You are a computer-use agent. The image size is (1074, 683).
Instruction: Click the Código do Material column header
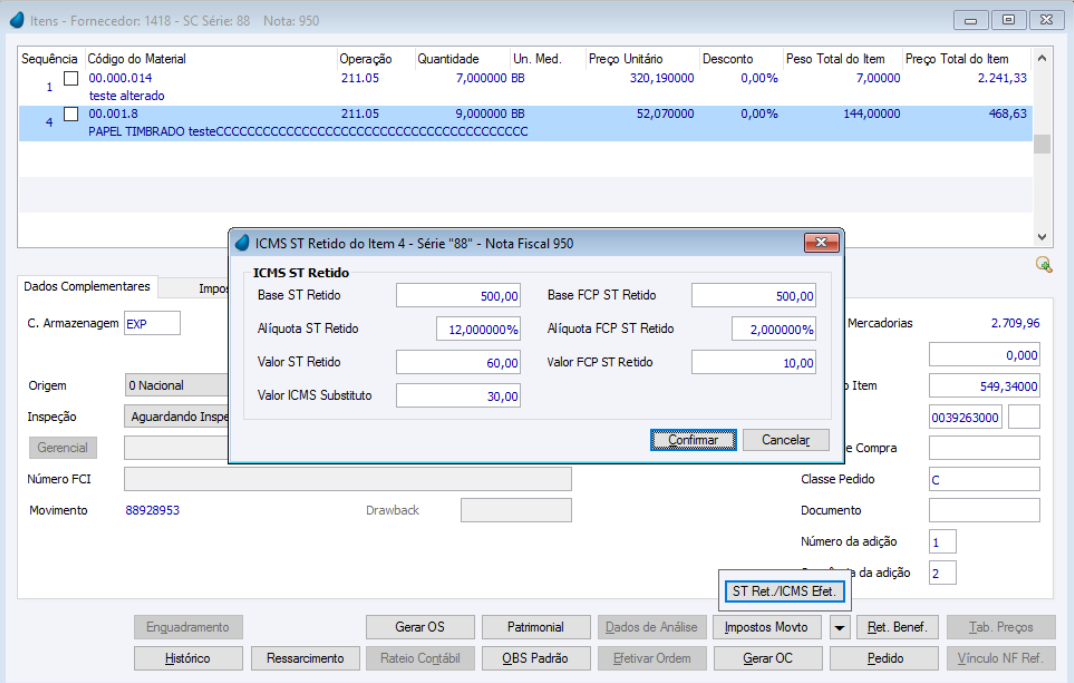[211, 59]
